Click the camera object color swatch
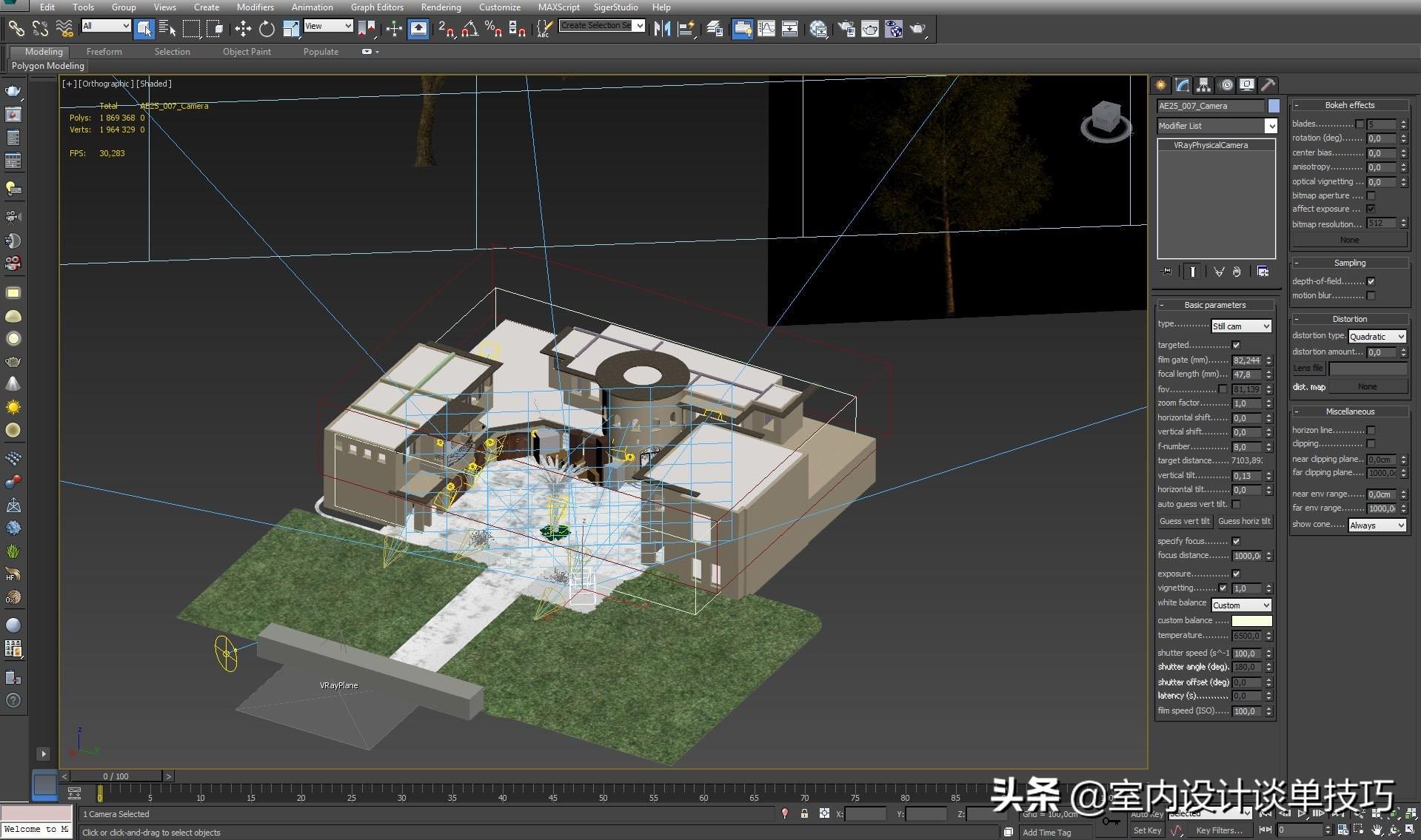Screen dimensions: 1421x840 1274,106
